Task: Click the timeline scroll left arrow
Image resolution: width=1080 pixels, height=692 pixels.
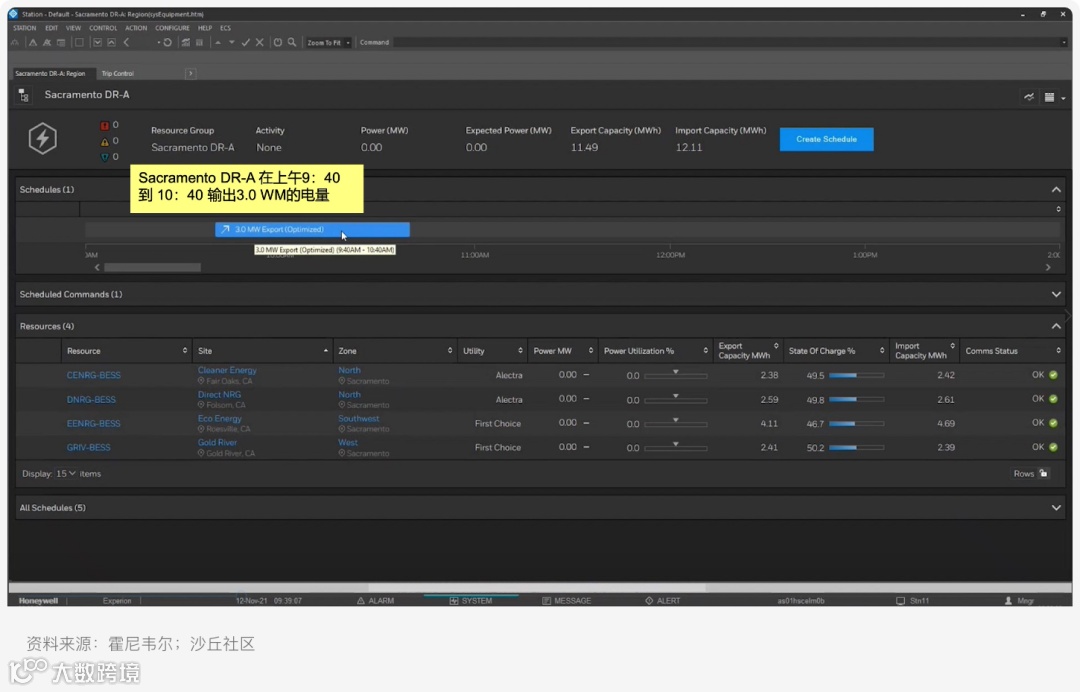Action: pyautogui.click(x=97, y=267)
